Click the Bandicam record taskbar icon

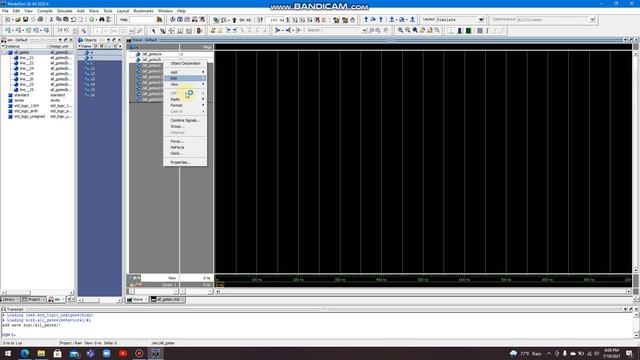click(x=139, y=353)
